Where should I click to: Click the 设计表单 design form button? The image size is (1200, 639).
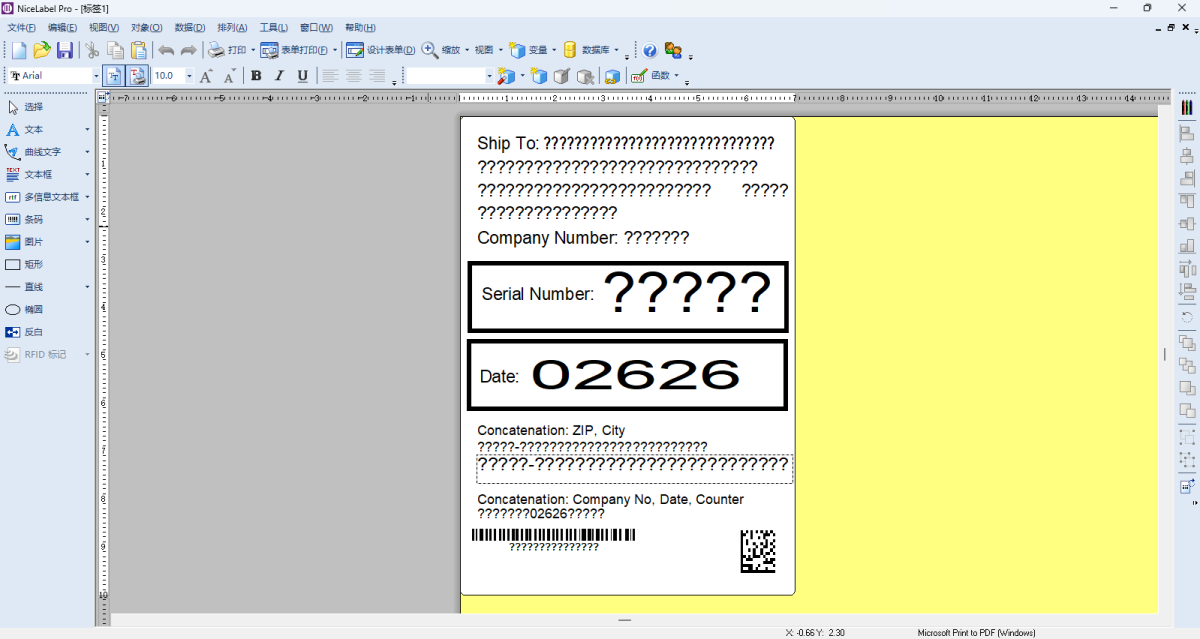tap(381, 50)
